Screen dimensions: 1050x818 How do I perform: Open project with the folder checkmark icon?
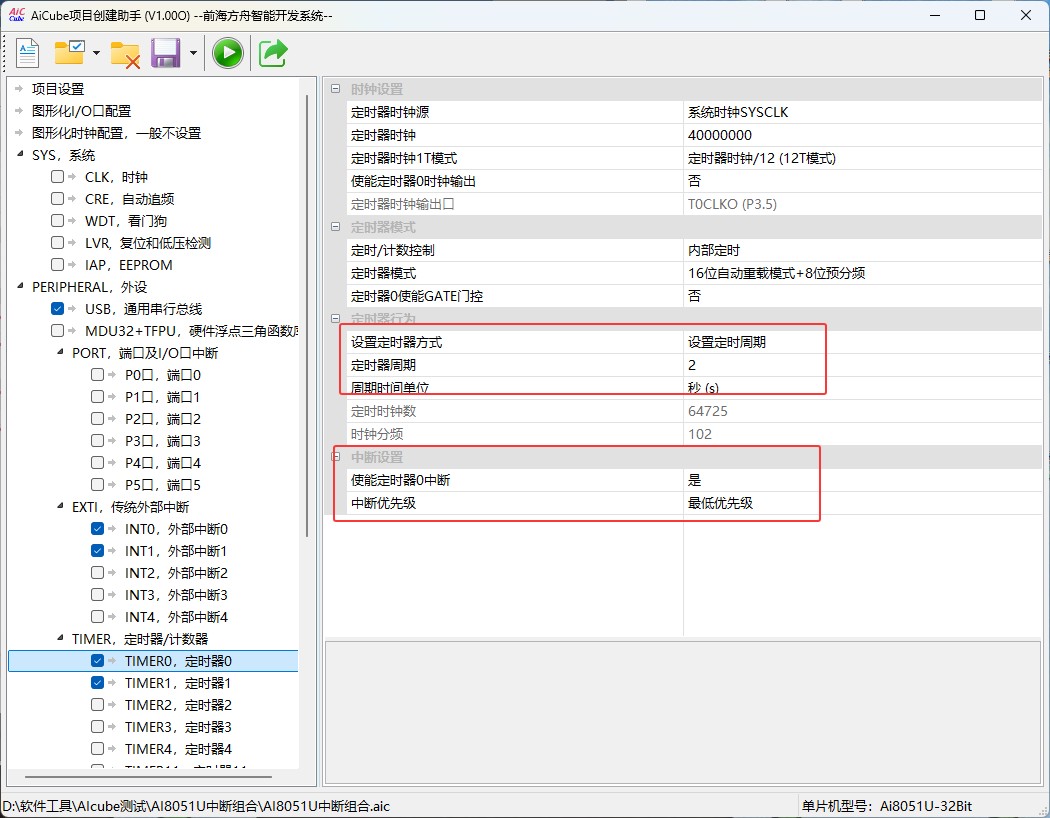(x=70, y=53)
